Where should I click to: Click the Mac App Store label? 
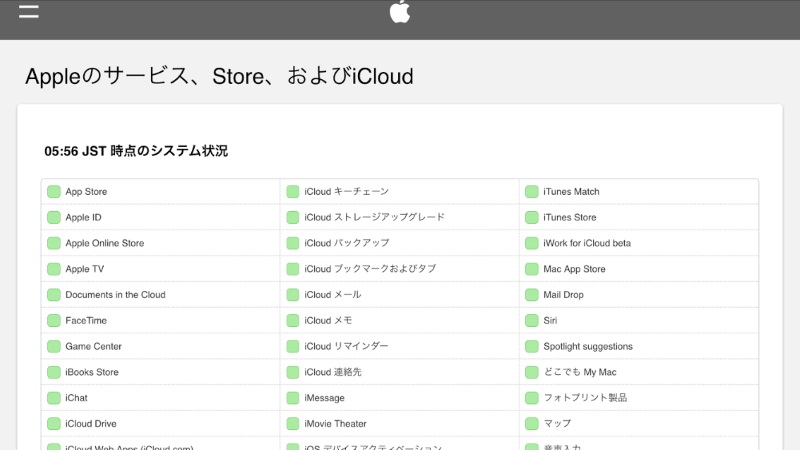pos(574,269)
